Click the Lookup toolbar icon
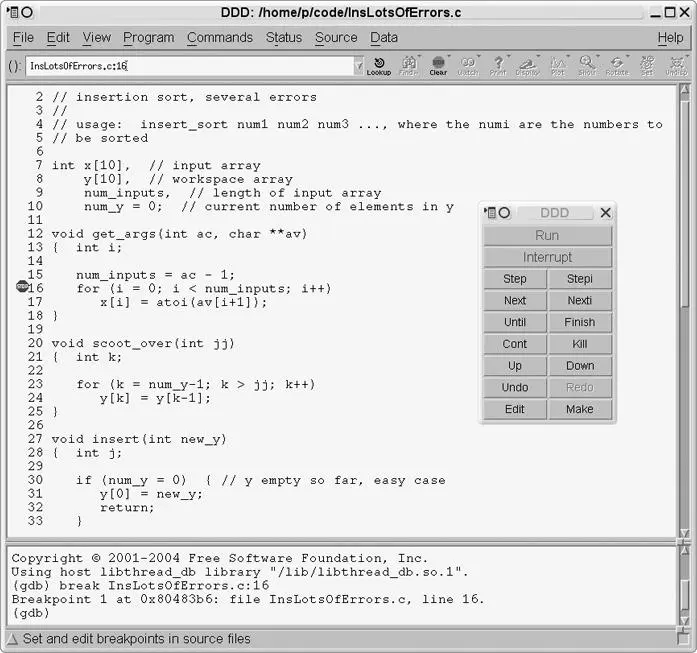 pyautogui.click(x=379, y=65)
